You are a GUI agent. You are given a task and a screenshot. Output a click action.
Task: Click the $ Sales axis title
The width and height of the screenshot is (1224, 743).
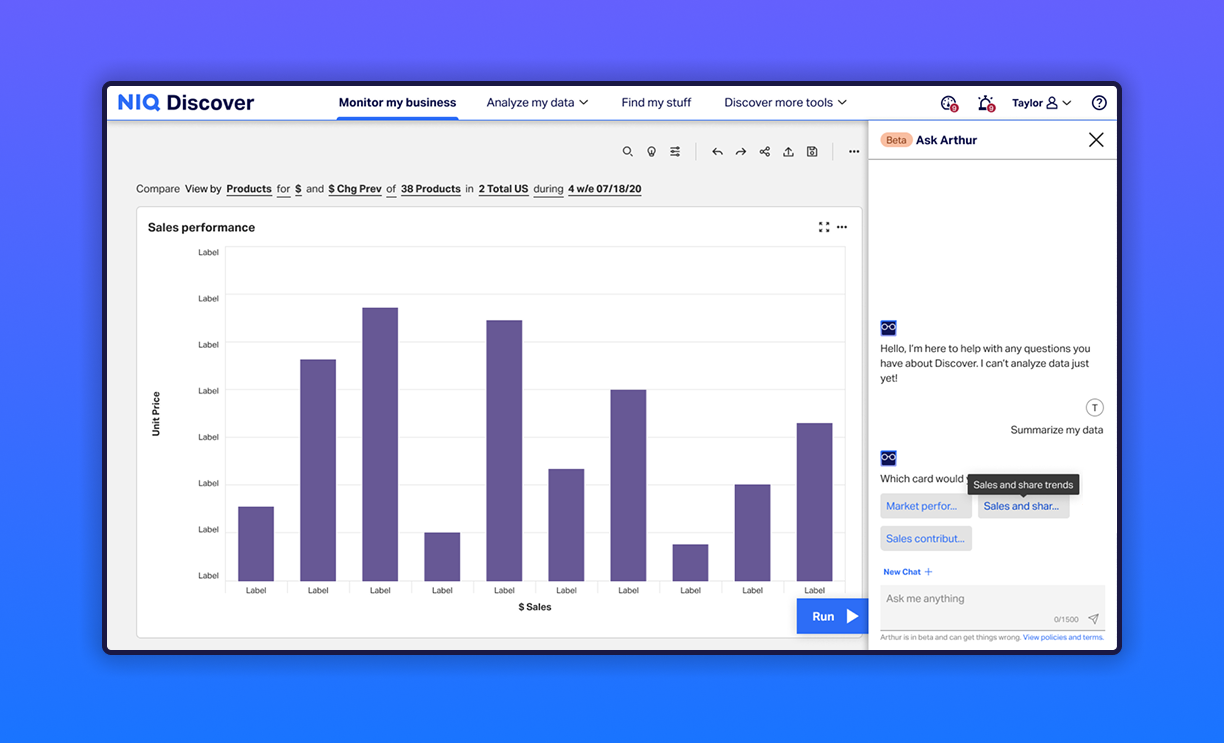click(x=535, y=607)
